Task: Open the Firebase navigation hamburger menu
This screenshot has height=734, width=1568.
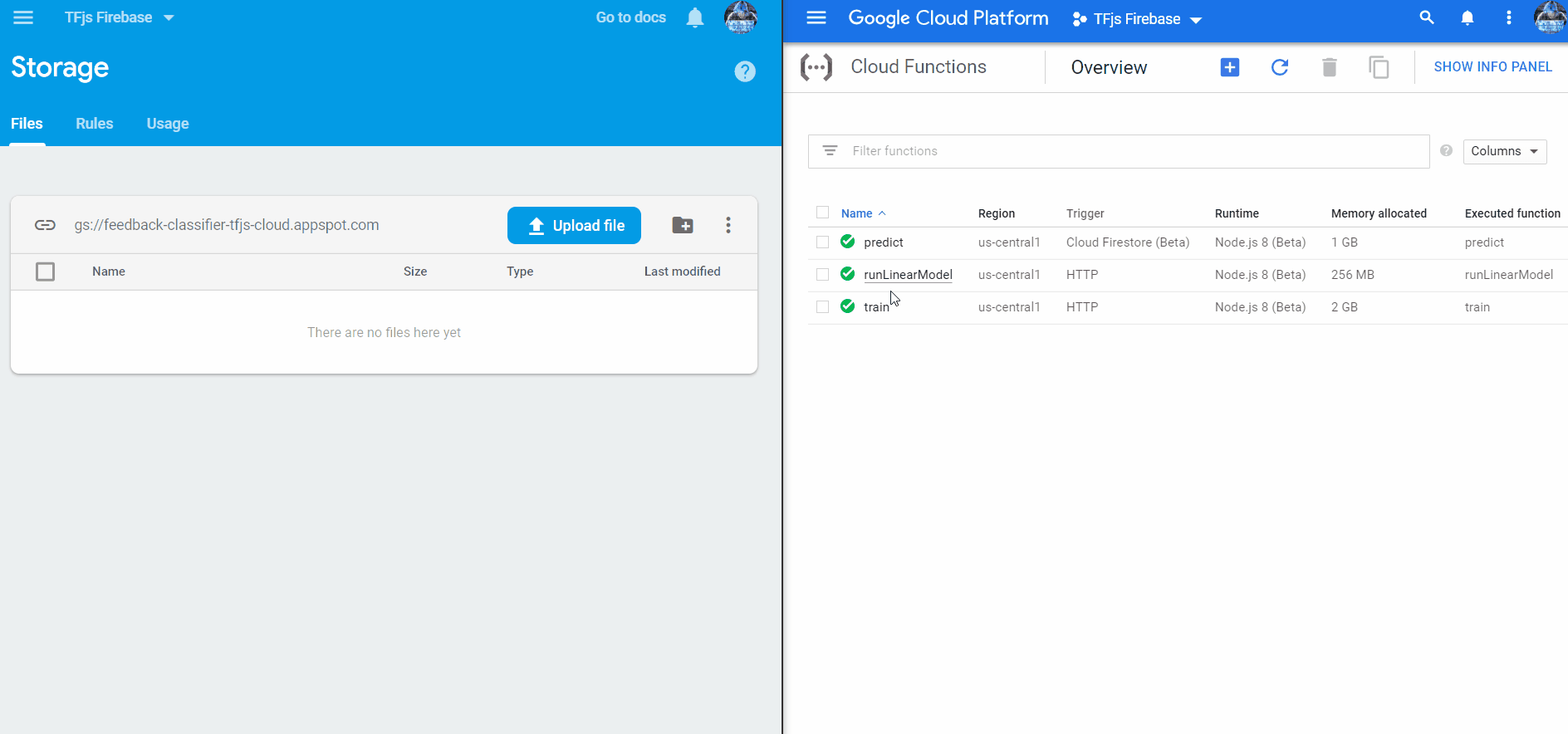Action: pos(23,17)
